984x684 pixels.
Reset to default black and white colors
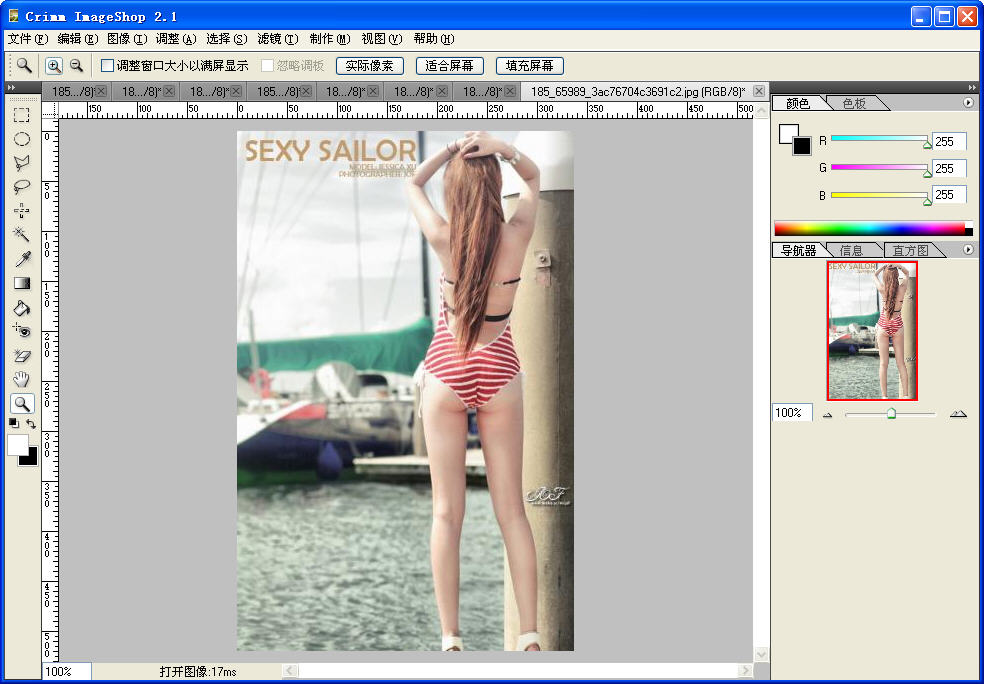(14, 424)
